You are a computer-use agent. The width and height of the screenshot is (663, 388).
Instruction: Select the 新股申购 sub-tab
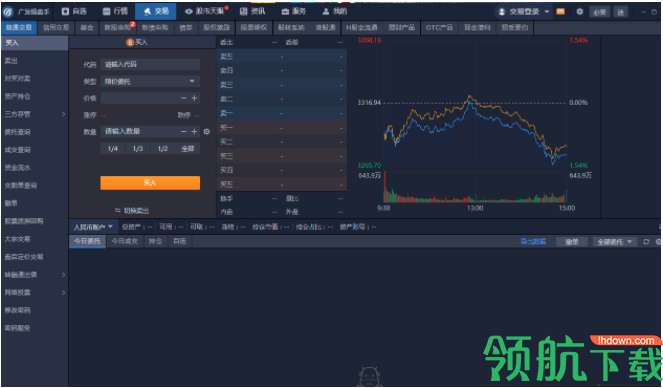click(118, 28)
